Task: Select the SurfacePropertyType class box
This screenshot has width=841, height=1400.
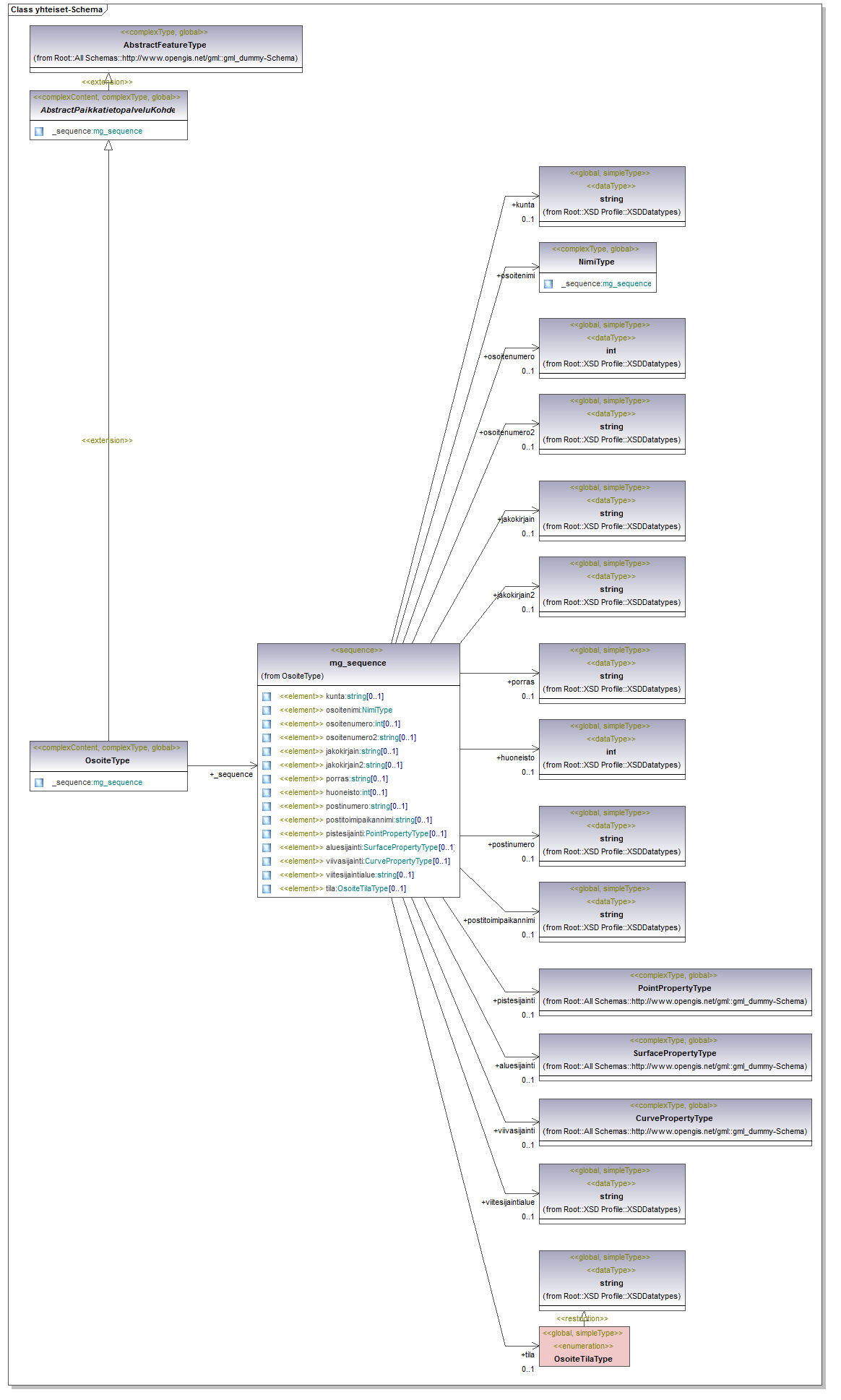Action: pyautogui.click(x=674, y=1054)
